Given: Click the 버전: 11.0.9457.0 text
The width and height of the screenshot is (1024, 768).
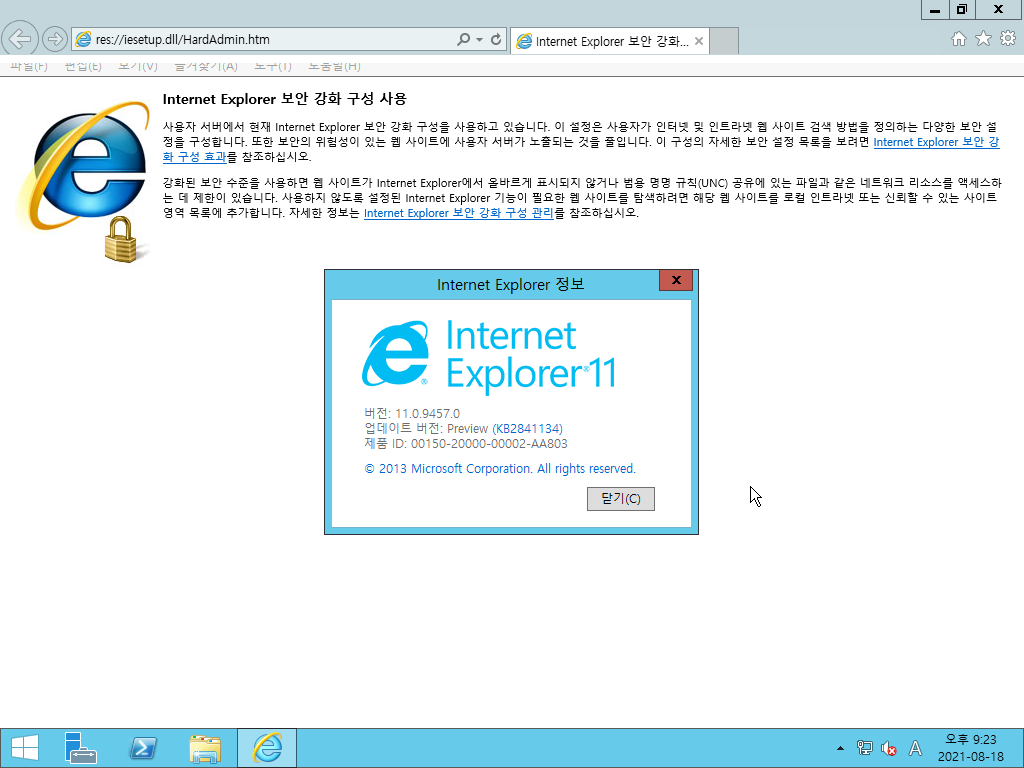Looking at the screenshot, I should tap(412, 413).
